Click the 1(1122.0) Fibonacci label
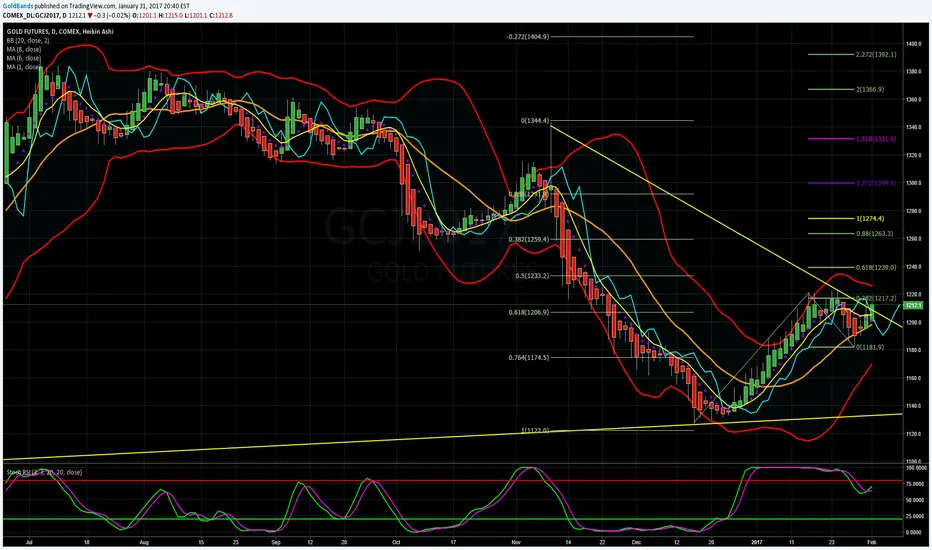Image resolution: width=932 pixels, height=550 pixels. point(535,430)
